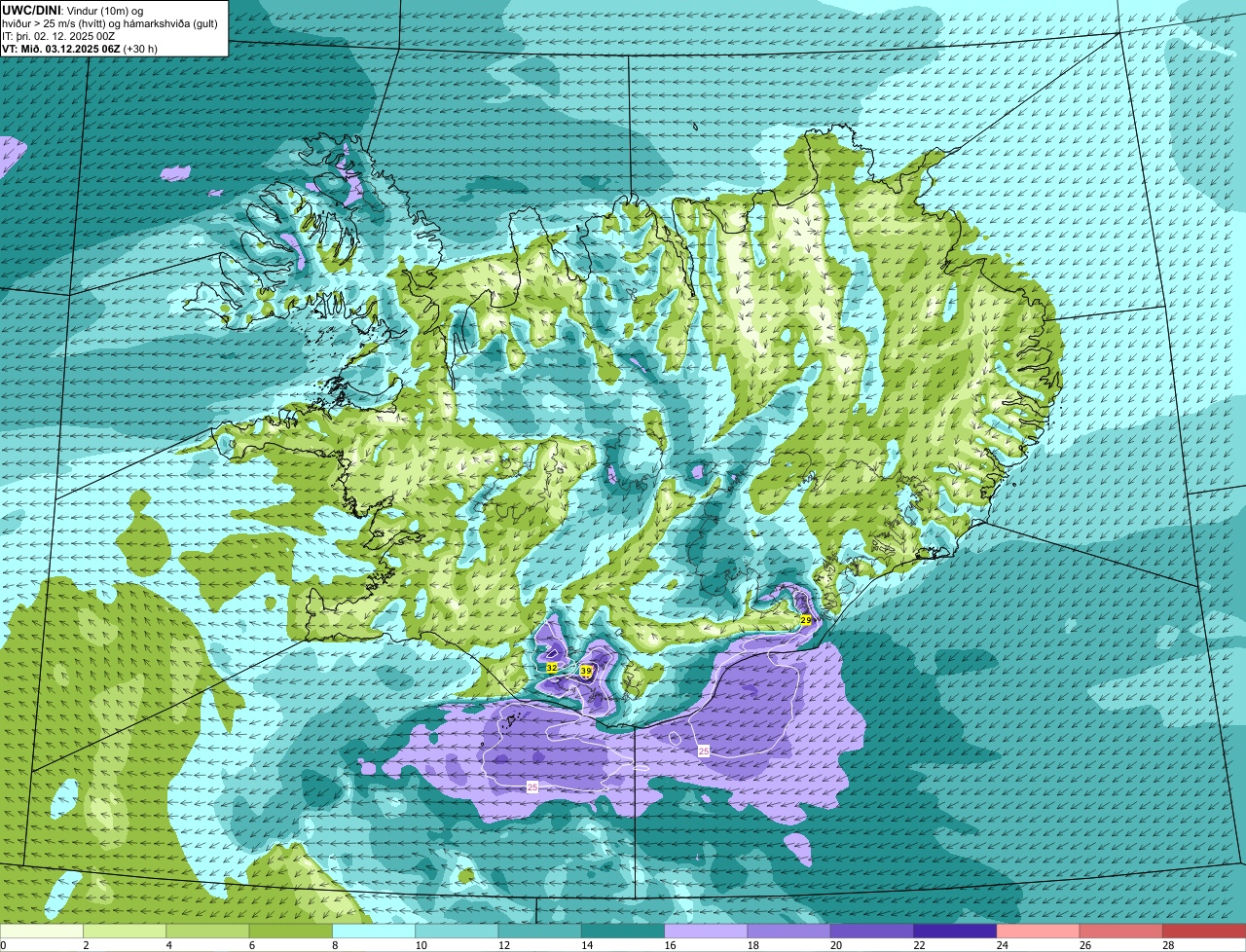
Task: Click the '28' tick label on the color scale
Action: (1167, 945)
